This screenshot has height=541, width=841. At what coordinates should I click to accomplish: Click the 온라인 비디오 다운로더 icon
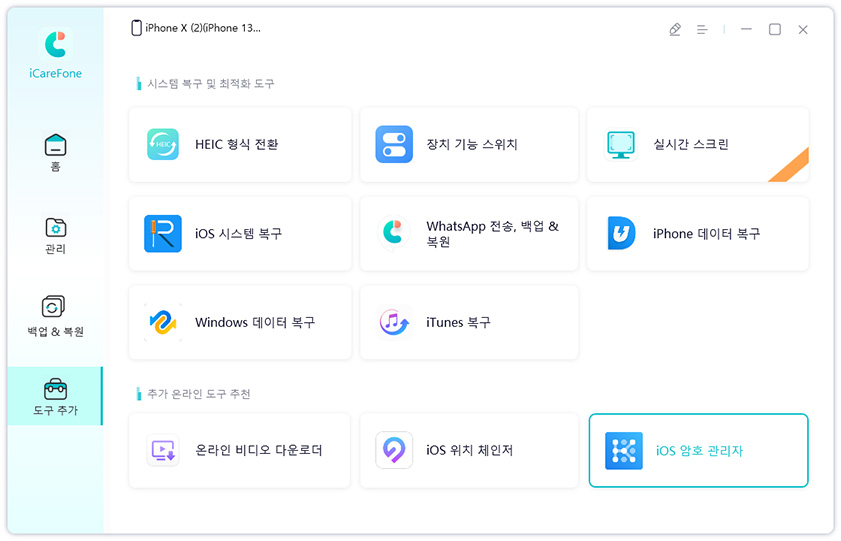[x=163, y=450]
